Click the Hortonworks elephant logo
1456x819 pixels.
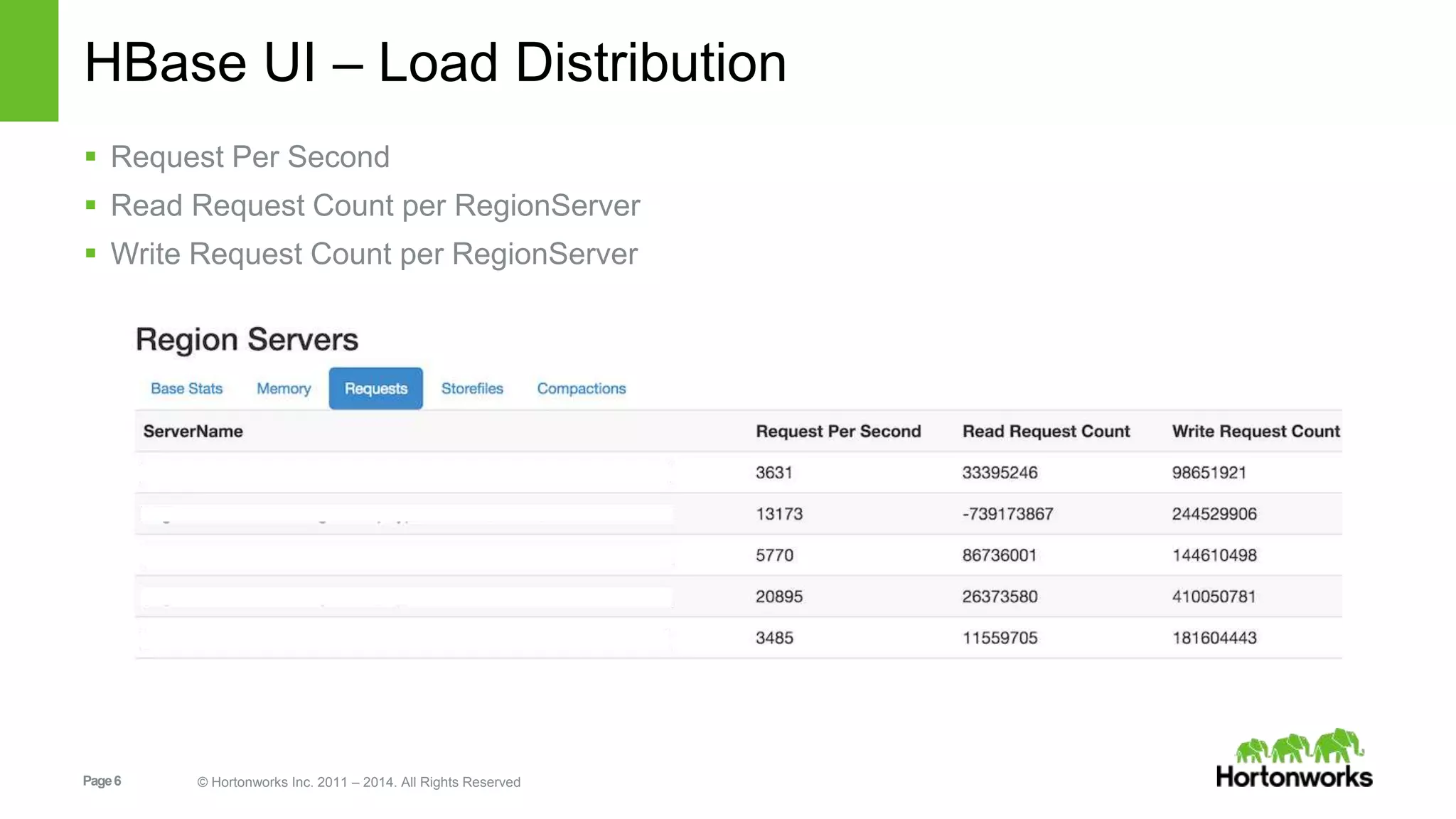pos(1294,758)
